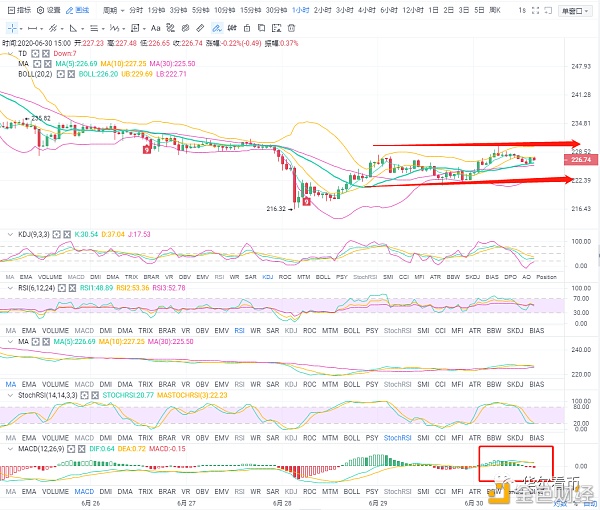Switch timeframe to 1日
This screenshot has height=510, width=600.
pyautogui.click(x=434, y=10)
